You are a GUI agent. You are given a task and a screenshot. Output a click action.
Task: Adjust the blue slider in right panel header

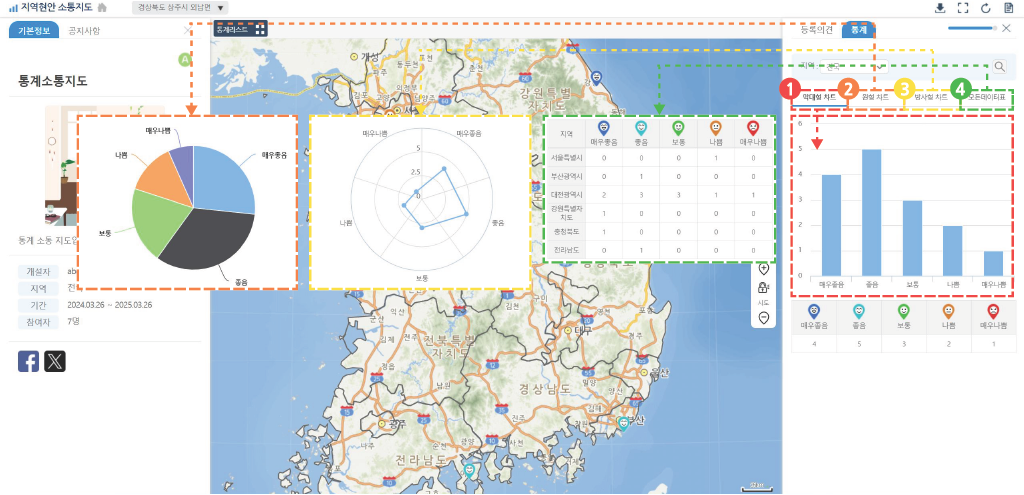971,28
